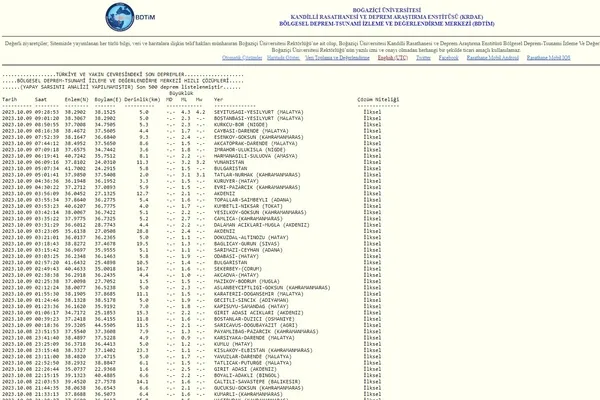Click the 'Saat' column header
Screen dimensions: 600x400
[x=41, y=100]
